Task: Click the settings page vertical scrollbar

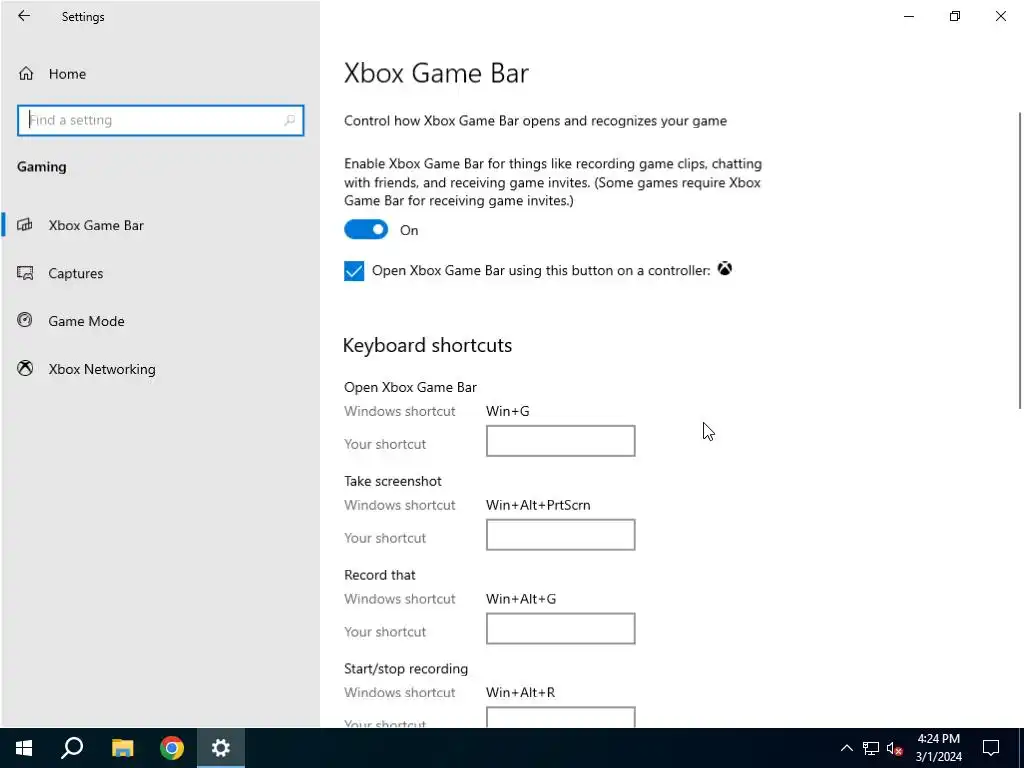Action: 1020,261
